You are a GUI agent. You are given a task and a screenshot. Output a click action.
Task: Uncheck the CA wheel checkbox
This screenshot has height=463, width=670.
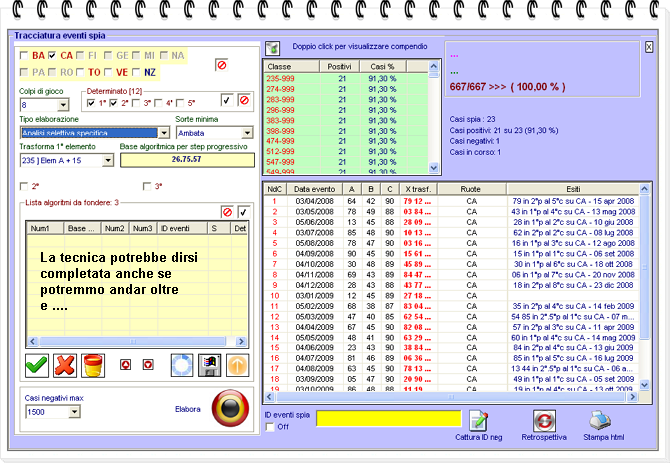(52, 56)
